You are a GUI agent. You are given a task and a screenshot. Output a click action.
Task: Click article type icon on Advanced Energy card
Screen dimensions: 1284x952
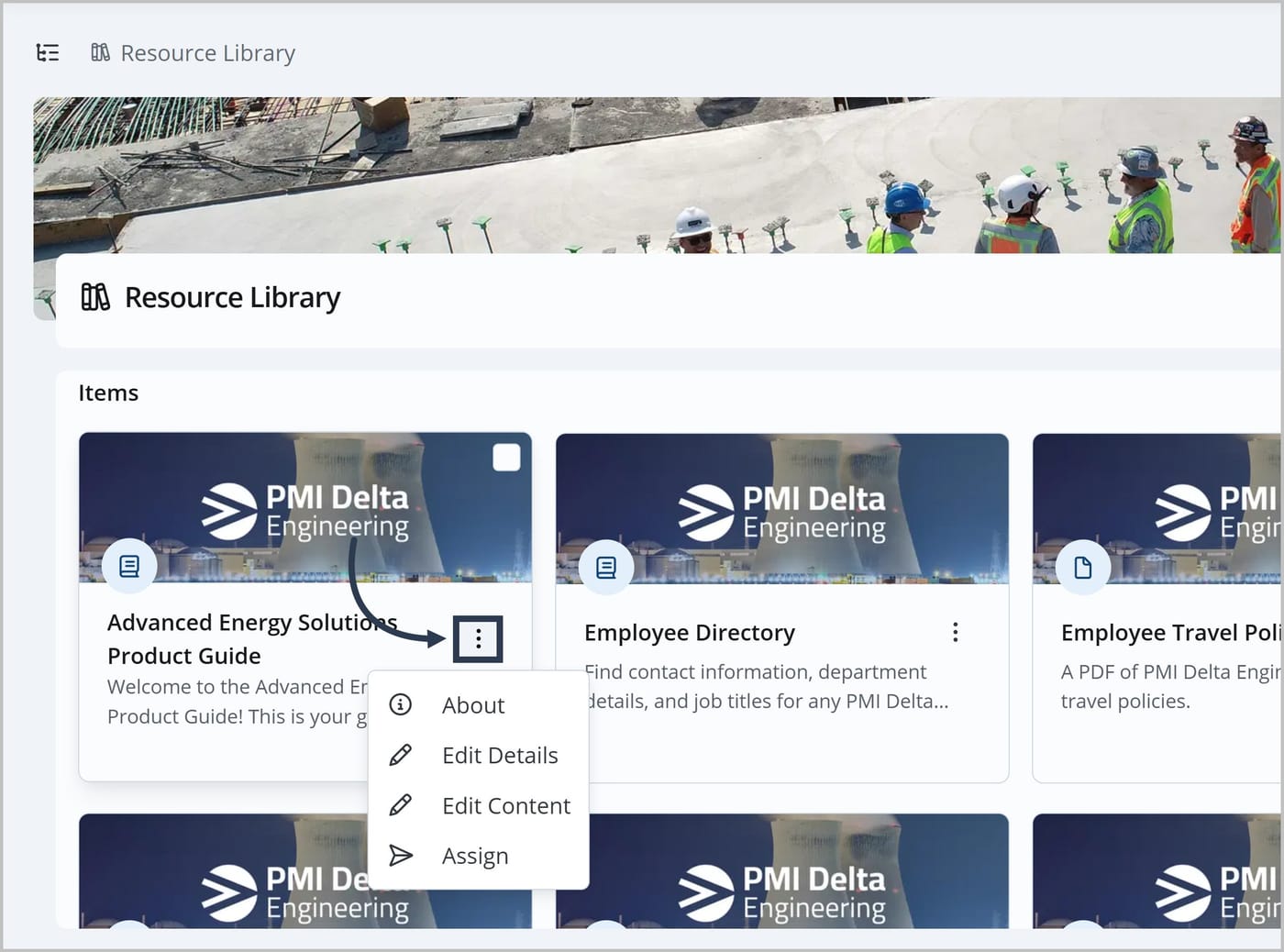click(129, 566)
